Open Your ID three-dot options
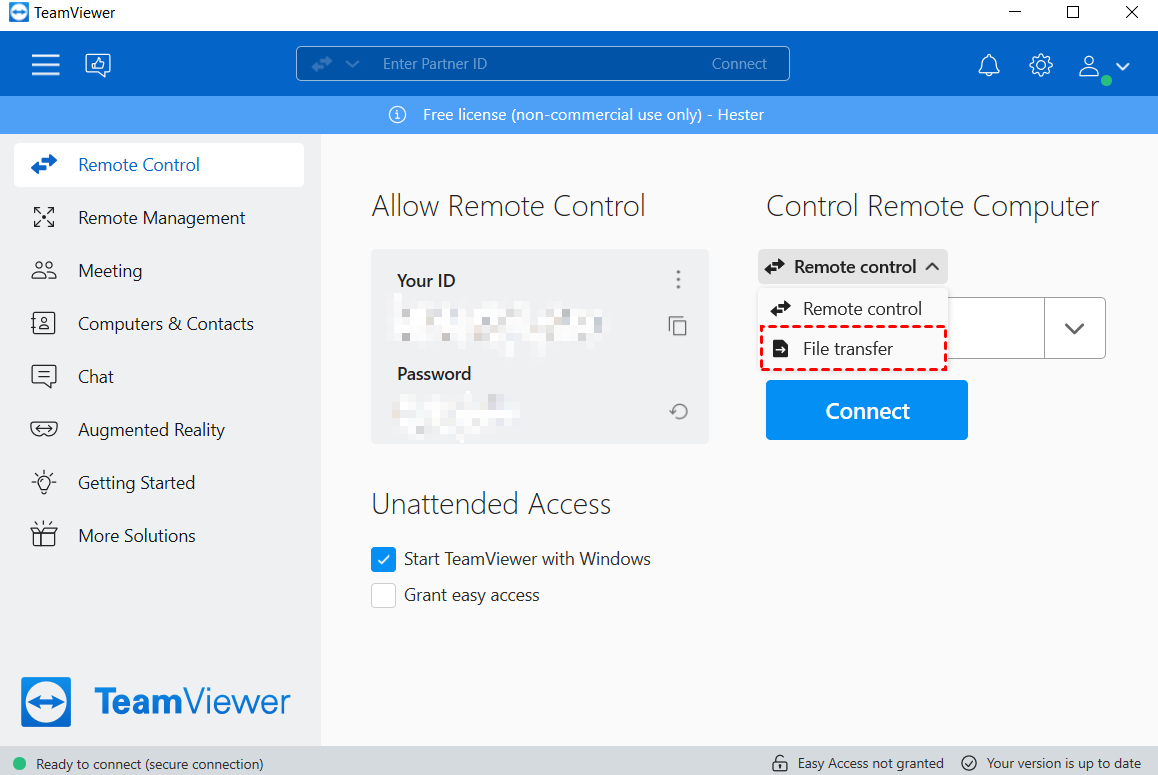1158x775 pixels. pyautogui.click(x=678, y=280)
